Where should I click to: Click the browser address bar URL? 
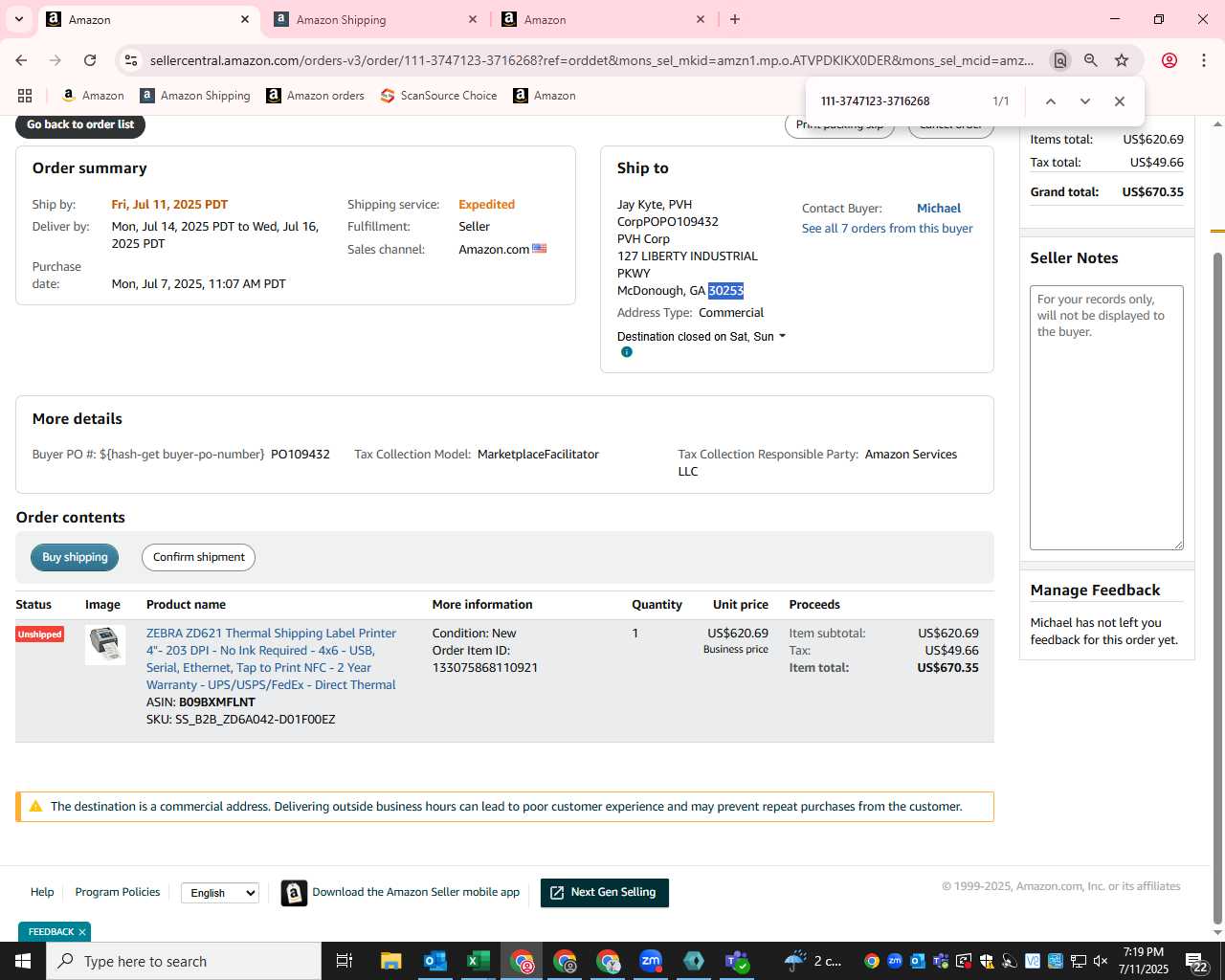[x=591, y=60]
